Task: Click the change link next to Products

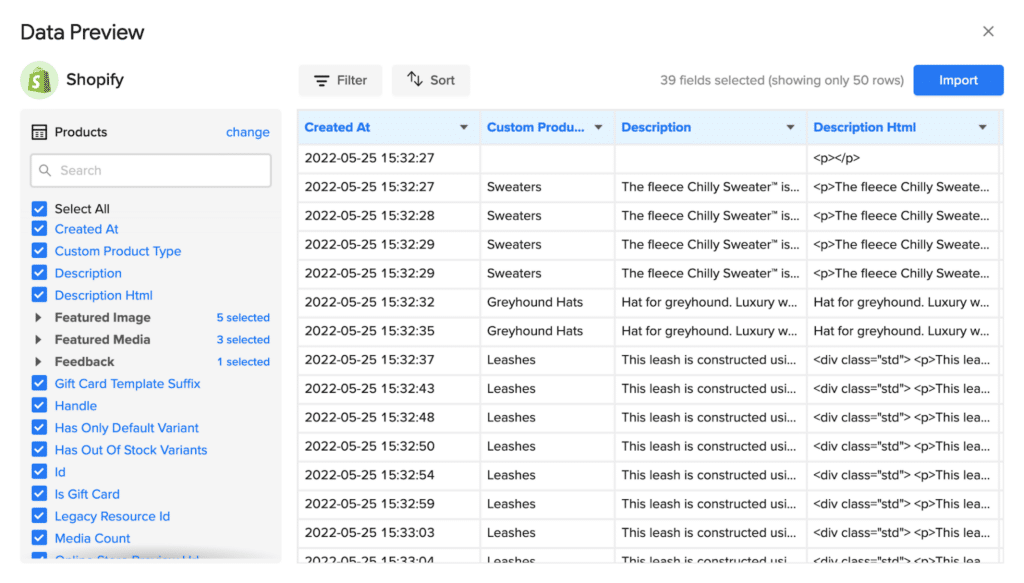Action: (x=247, y=132)
